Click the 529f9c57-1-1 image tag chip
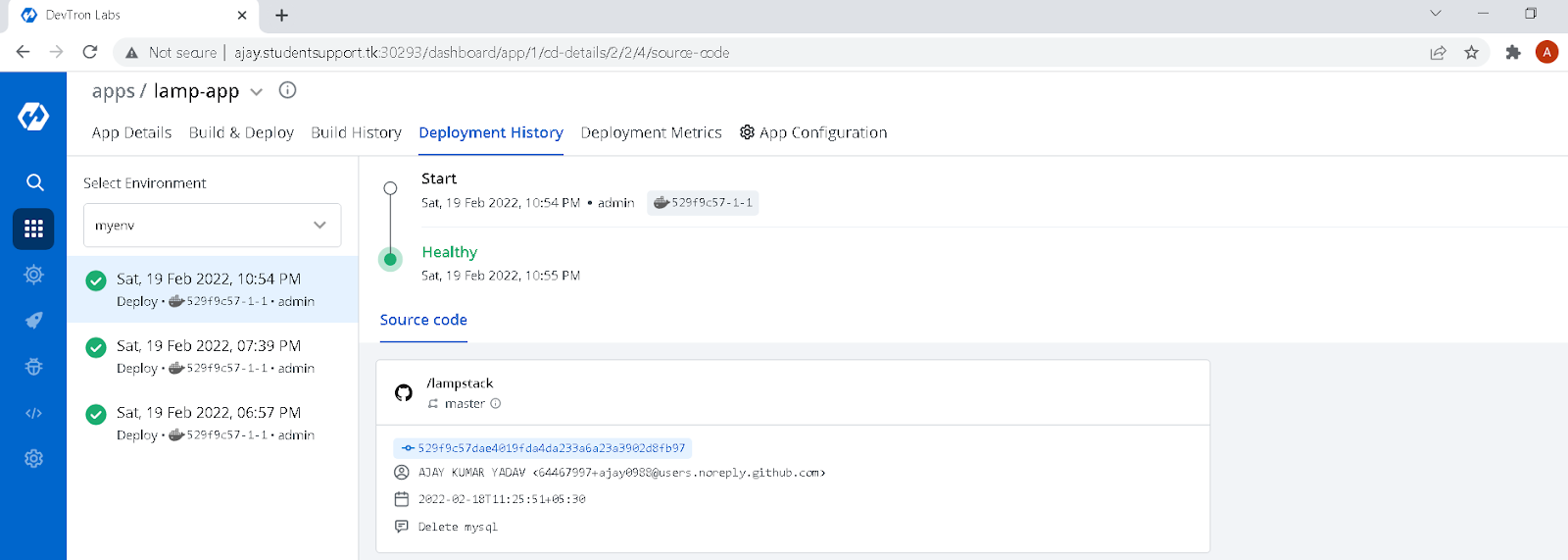The height and width of the screenshot is (560, 1568). click(703, 203)
